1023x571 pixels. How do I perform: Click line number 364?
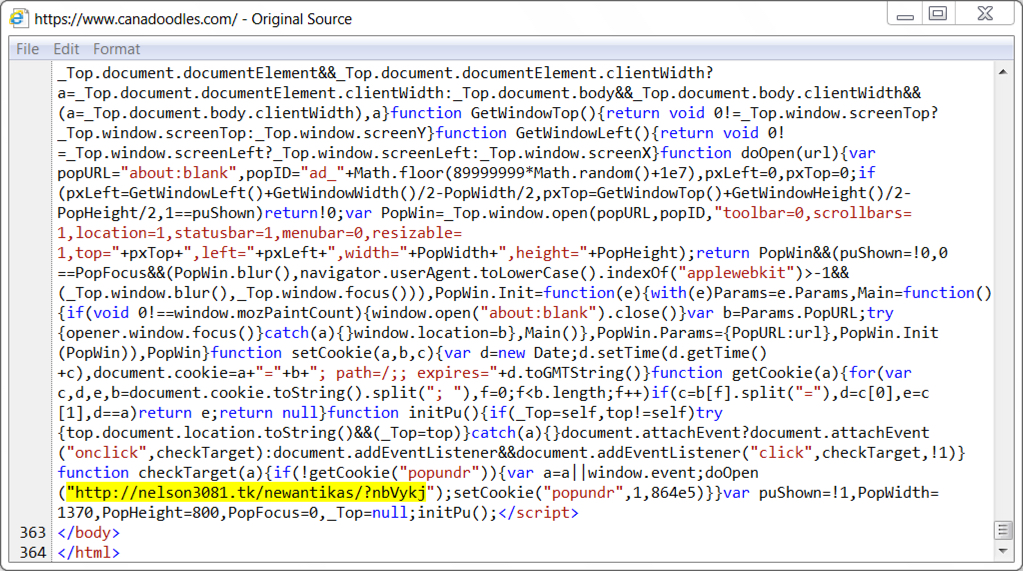coord(33,553)
